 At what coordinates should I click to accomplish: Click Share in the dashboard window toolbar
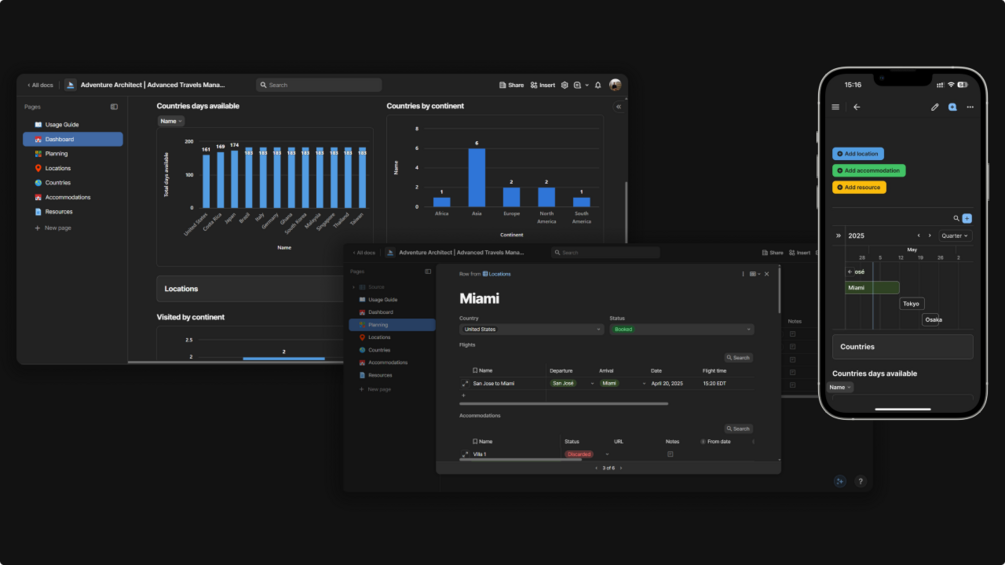(x=511, y=85)
